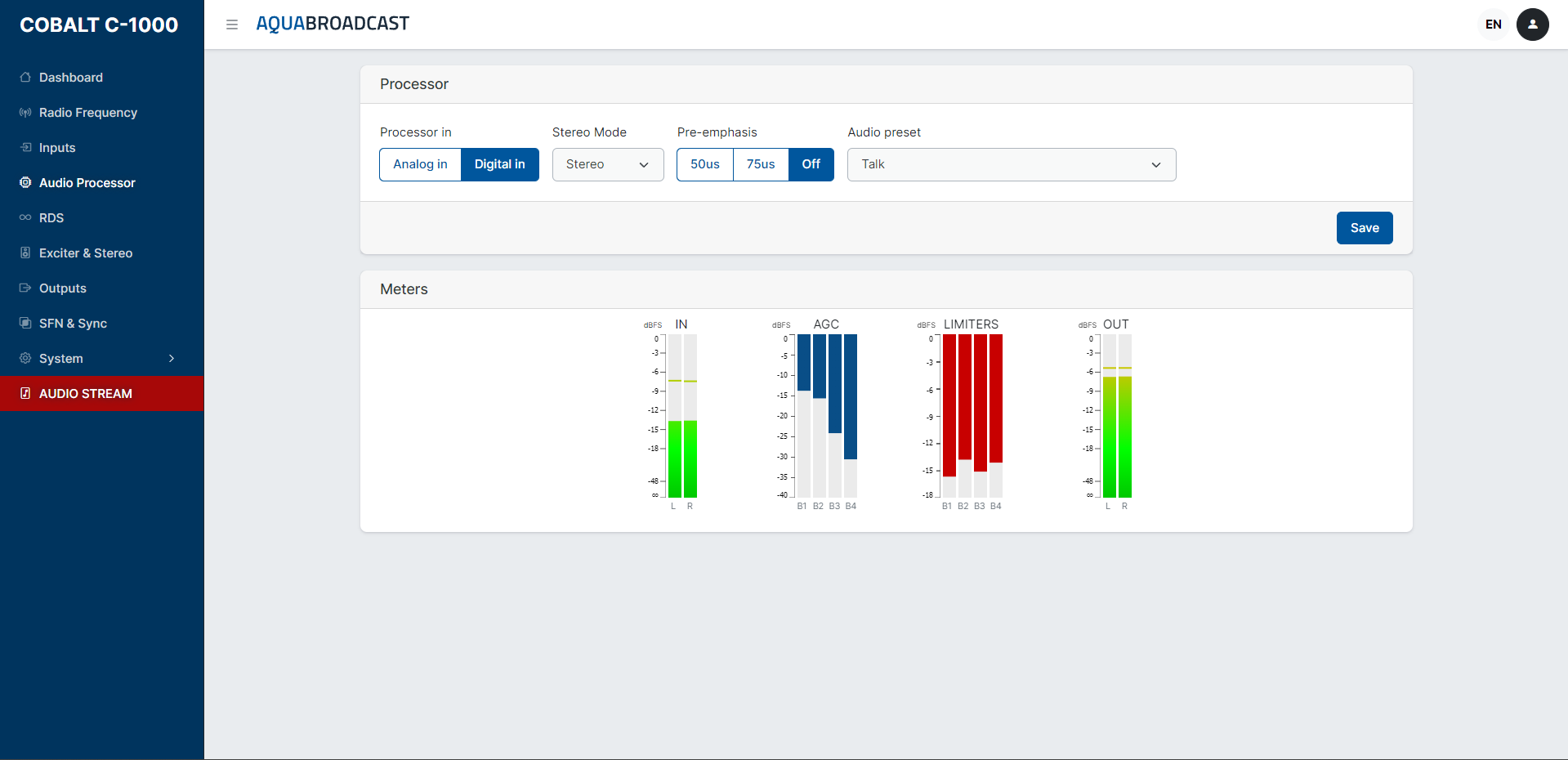Click the Dashboard home icon
This screenshot has width=1568, height=760.
[x=25, y=78]
